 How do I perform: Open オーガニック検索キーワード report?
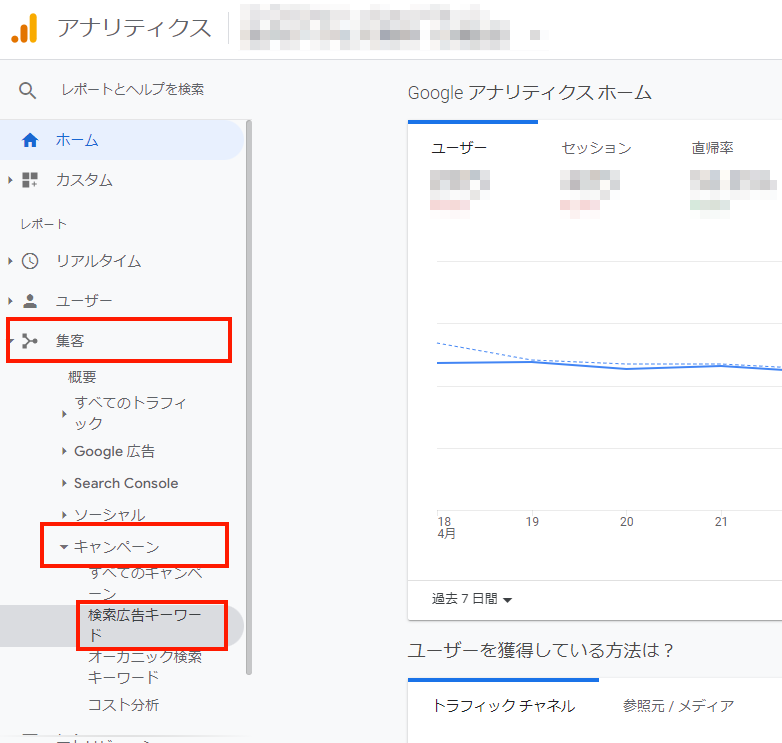pyautogui.click(x=145, y=667)
